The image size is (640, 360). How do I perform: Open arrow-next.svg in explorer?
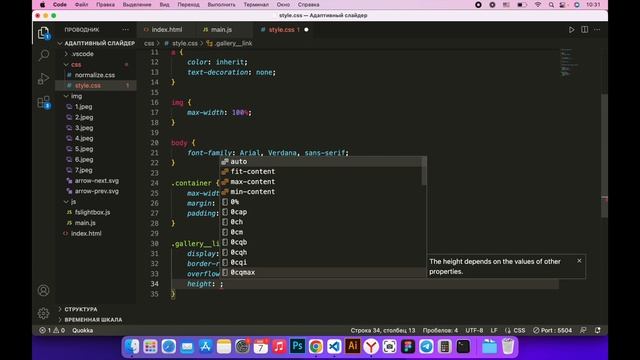pos(96,180)
